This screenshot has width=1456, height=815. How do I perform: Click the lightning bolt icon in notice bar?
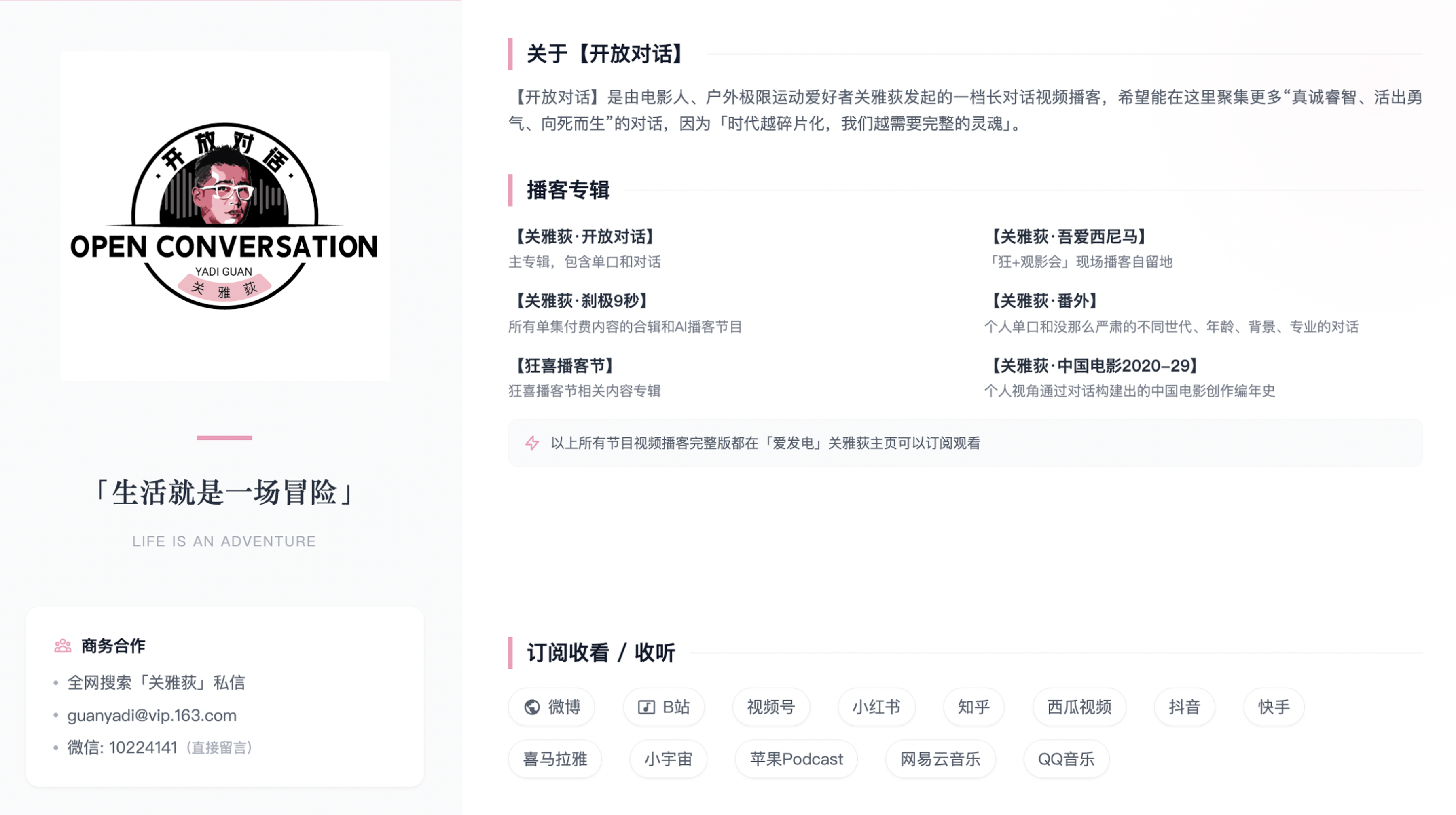tap(532, 443)
